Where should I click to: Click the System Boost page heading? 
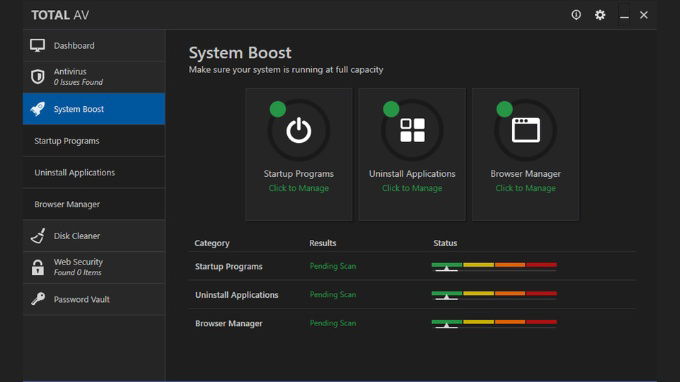click(240, 53)
